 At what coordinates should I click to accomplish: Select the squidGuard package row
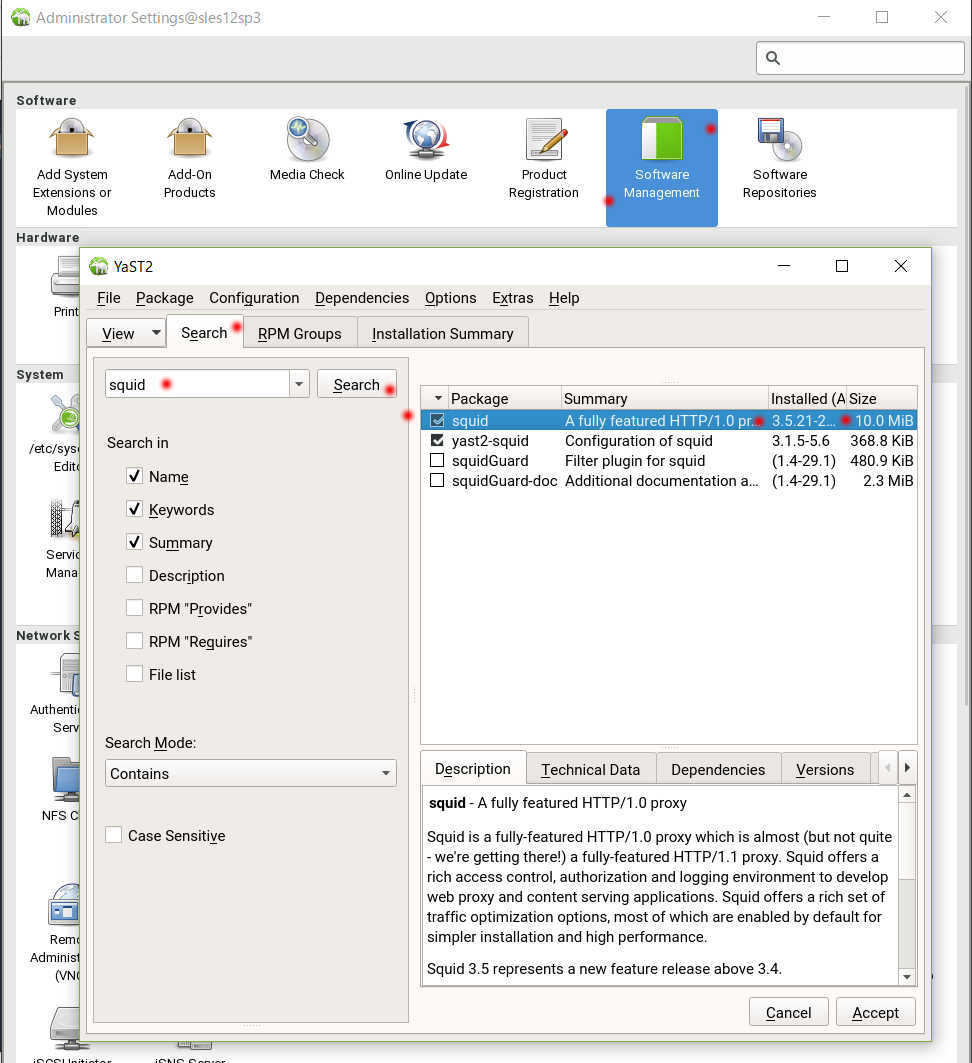(668, 460)
